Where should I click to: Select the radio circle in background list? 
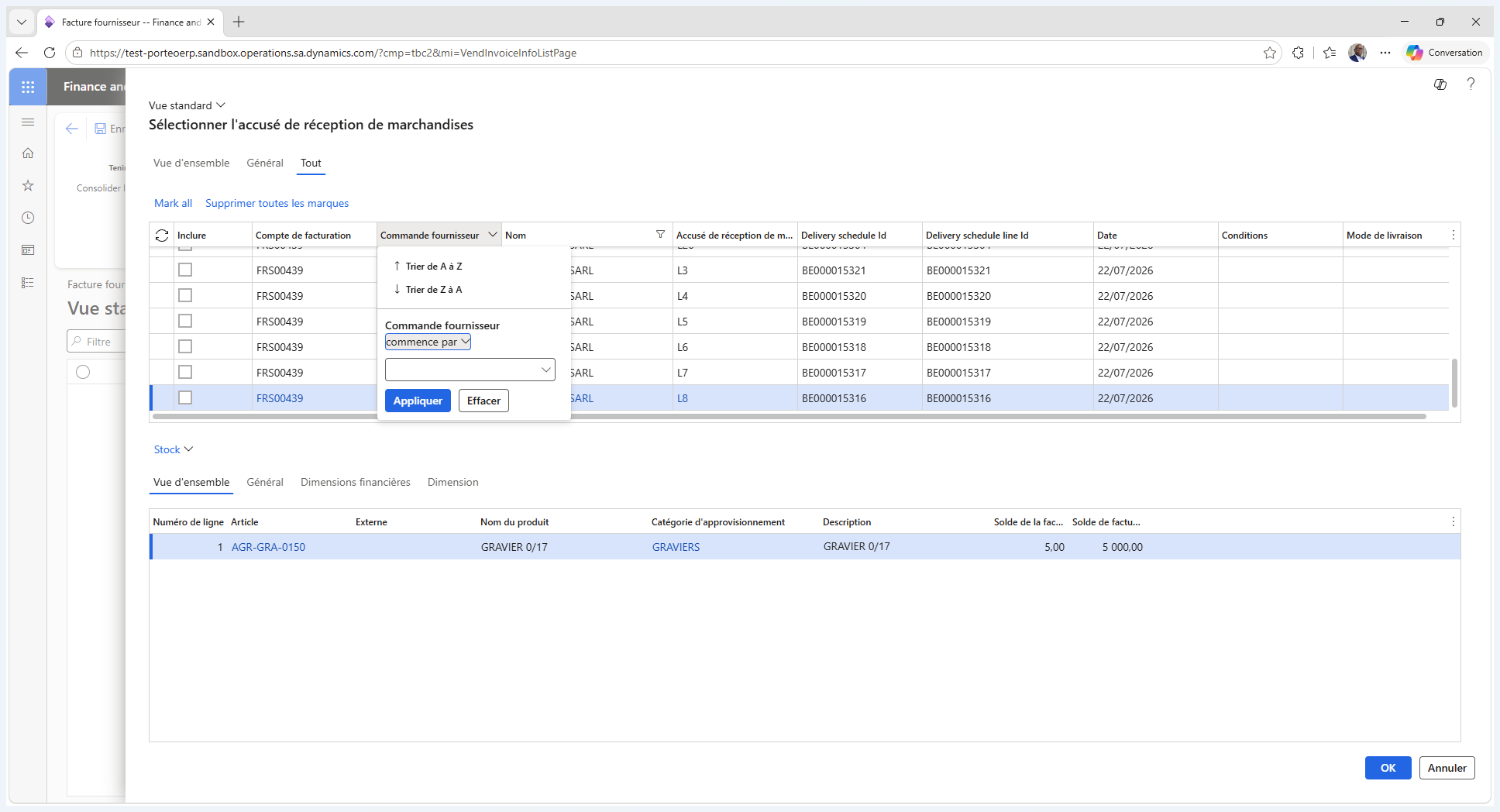point(83,372)
